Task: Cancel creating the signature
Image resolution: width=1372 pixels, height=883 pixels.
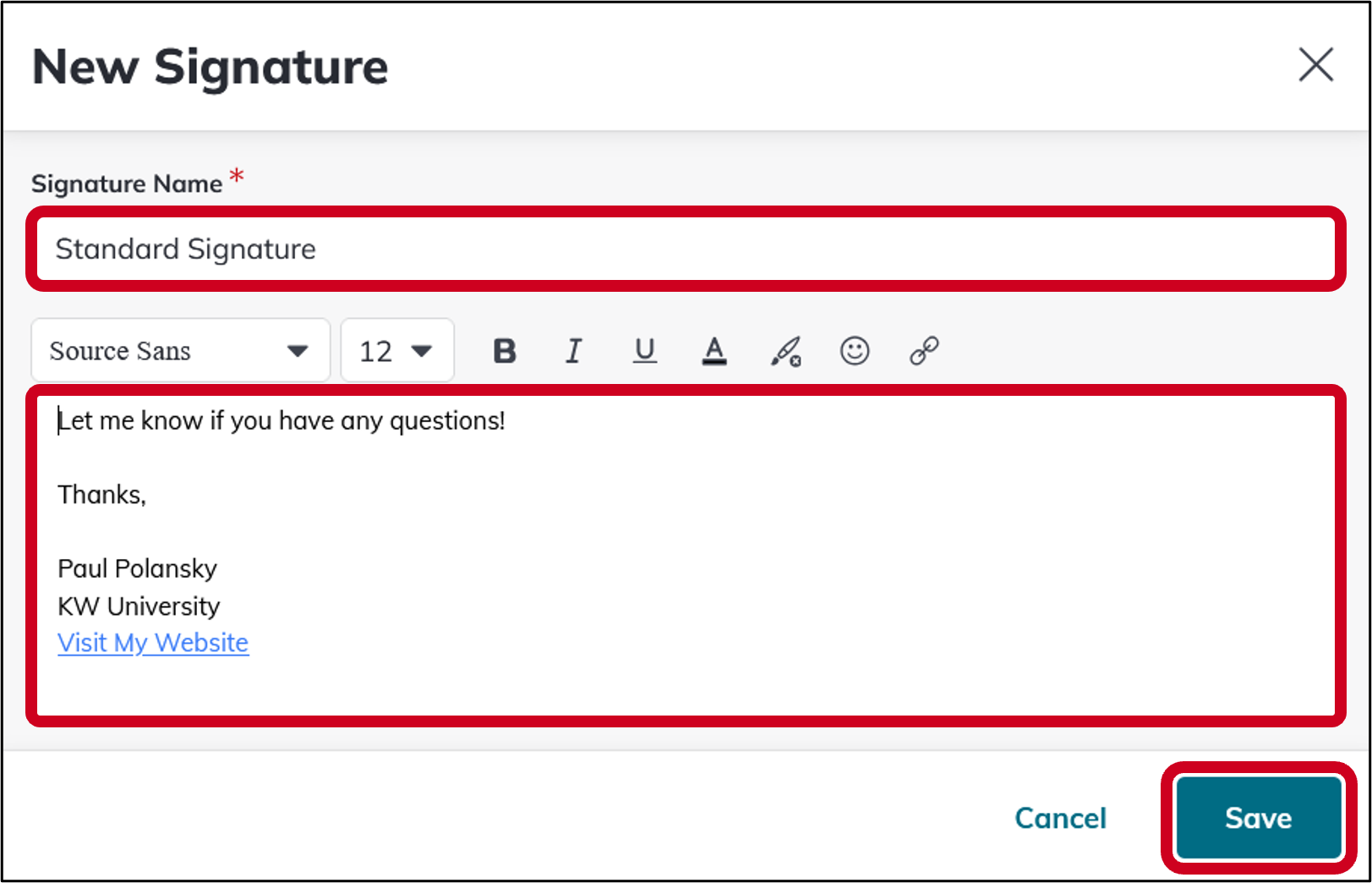Action: click(x=1060, y=817)
